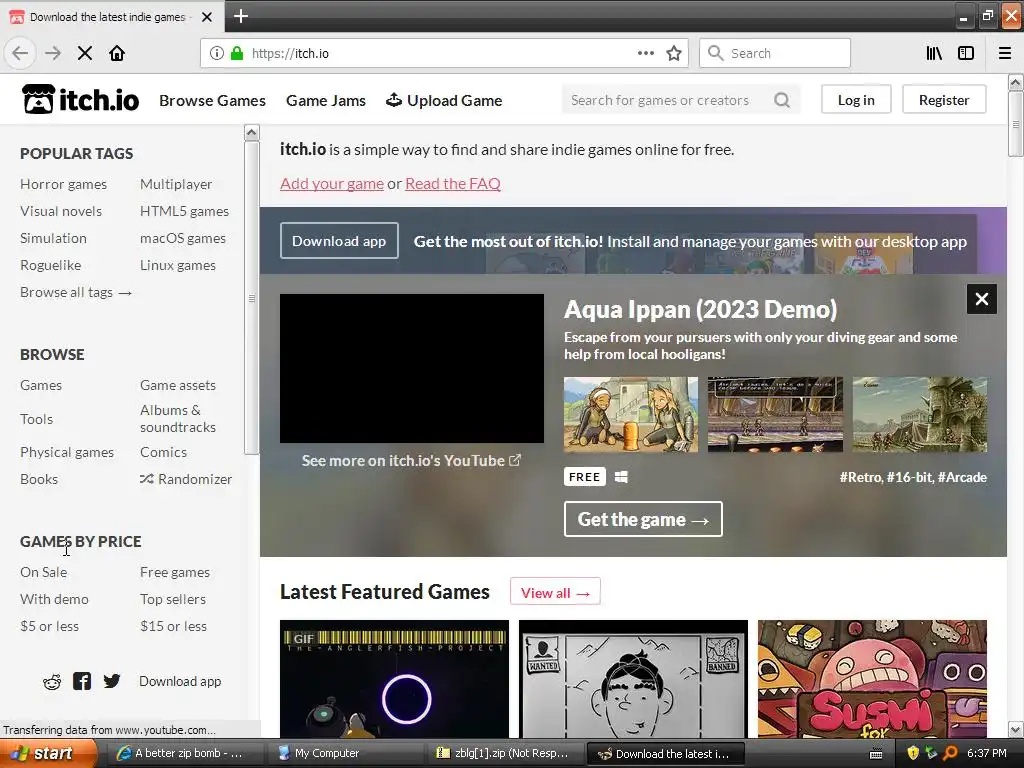Select Roguelike tag
Screen dimensions: 1024x768
[50, 265]
